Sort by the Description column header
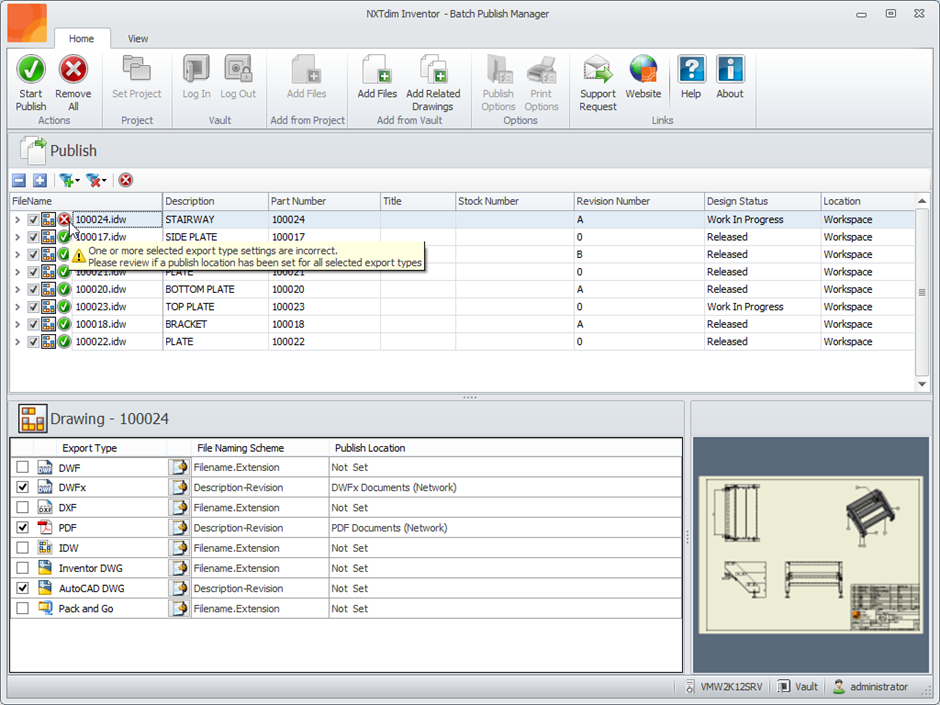This screenshot has height=705, width=940. [215, 201]
